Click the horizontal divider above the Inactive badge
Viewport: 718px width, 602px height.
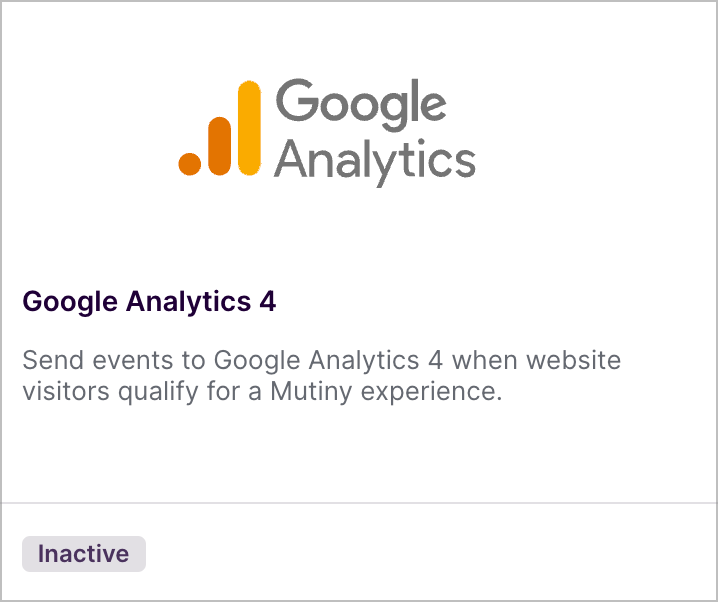pyautogui.click(x=359, y=503)
